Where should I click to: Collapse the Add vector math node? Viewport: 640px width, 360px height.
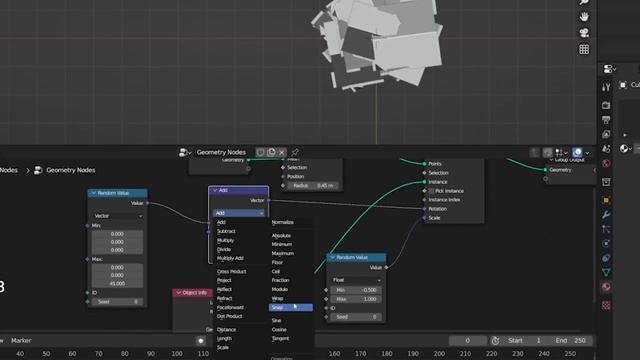[215, 190]
